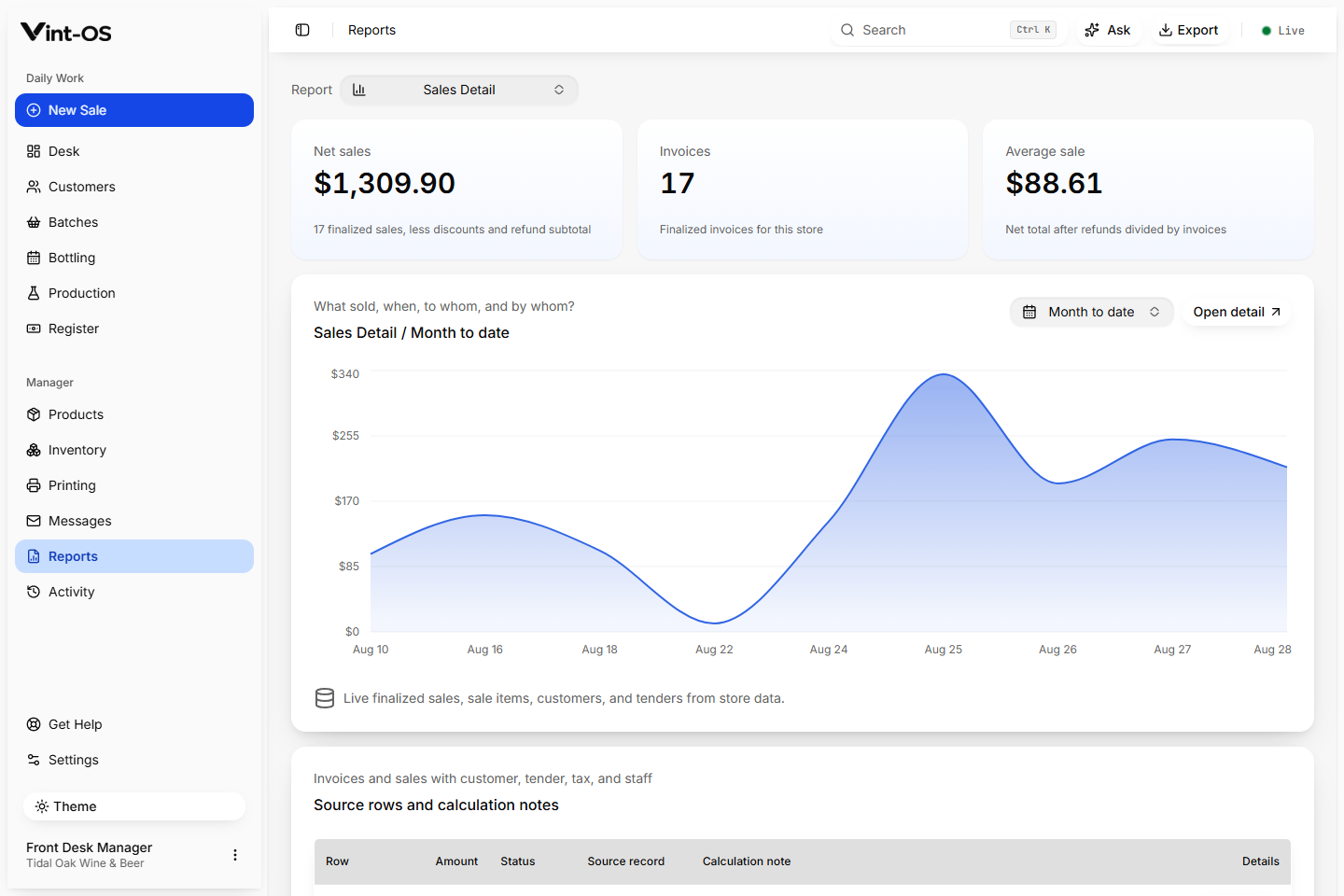Viewport: 1344px width, 896px height.
Task: Click the Reports breadcrumb title
Action: pyautogui.click(x=371, y=30)
